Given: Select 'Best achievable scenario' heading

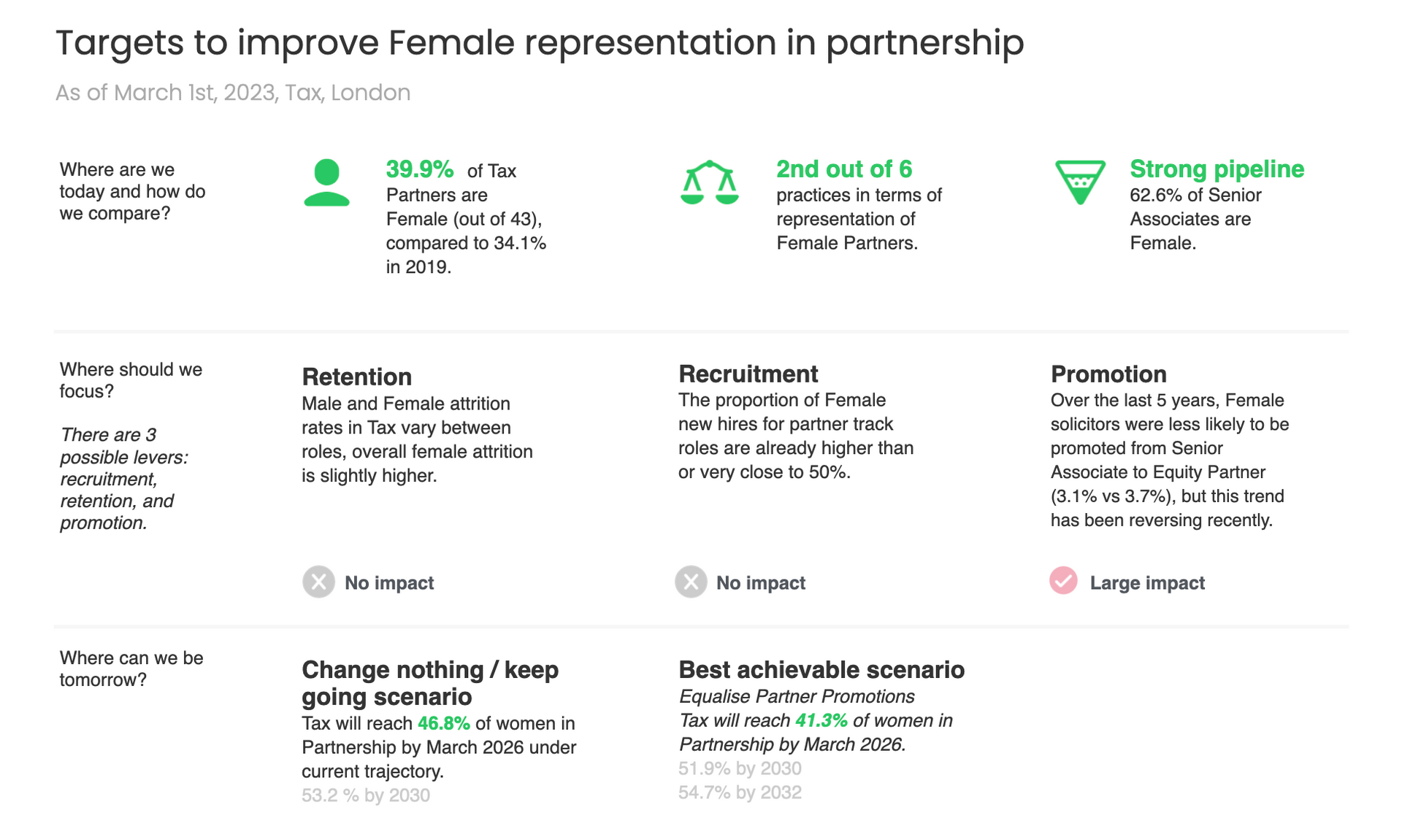Looking at the screenshot, I should pyautogui.click(x=821, y=669).
